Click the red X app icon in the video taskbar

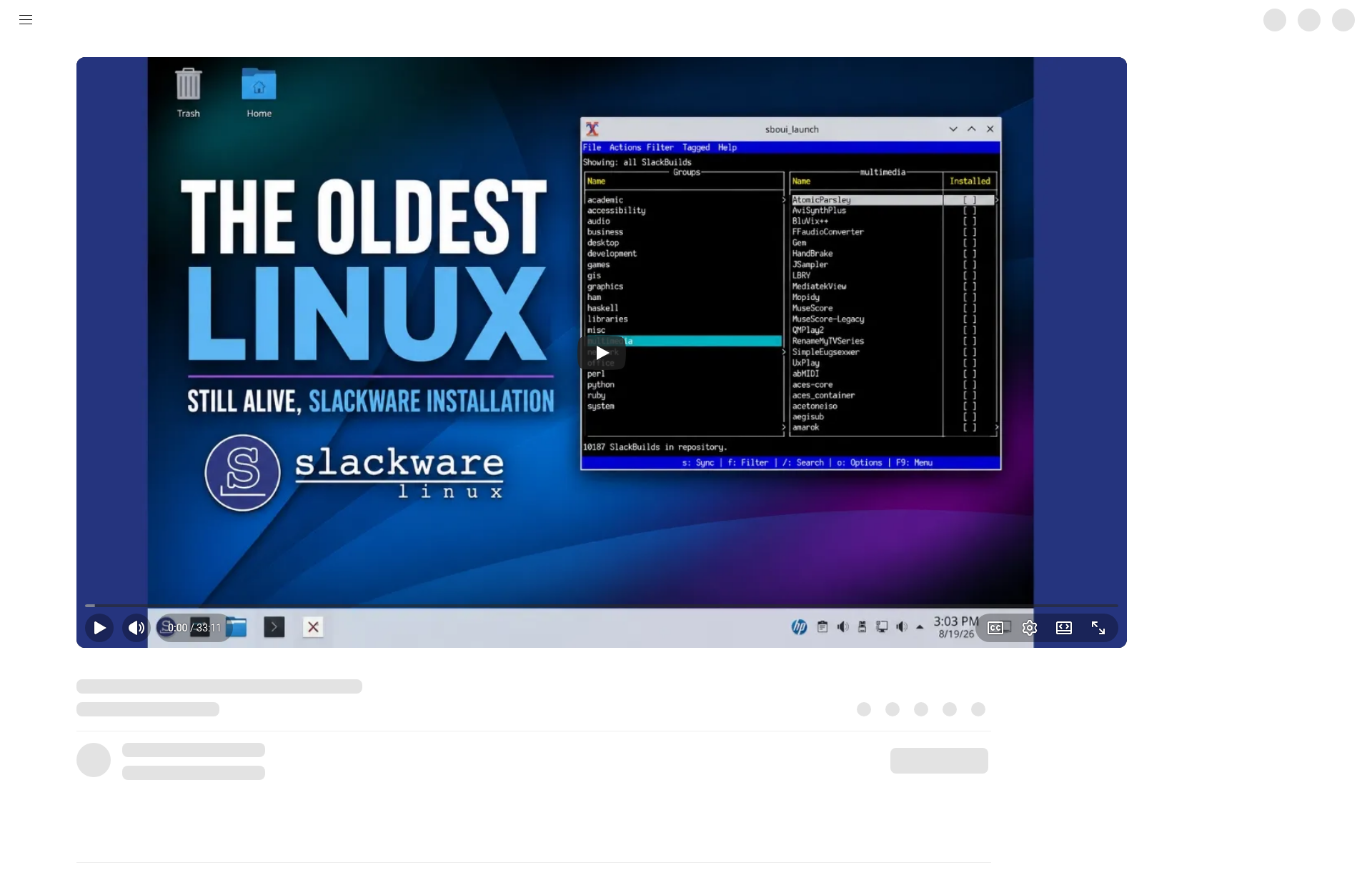(x=313, y=627)
